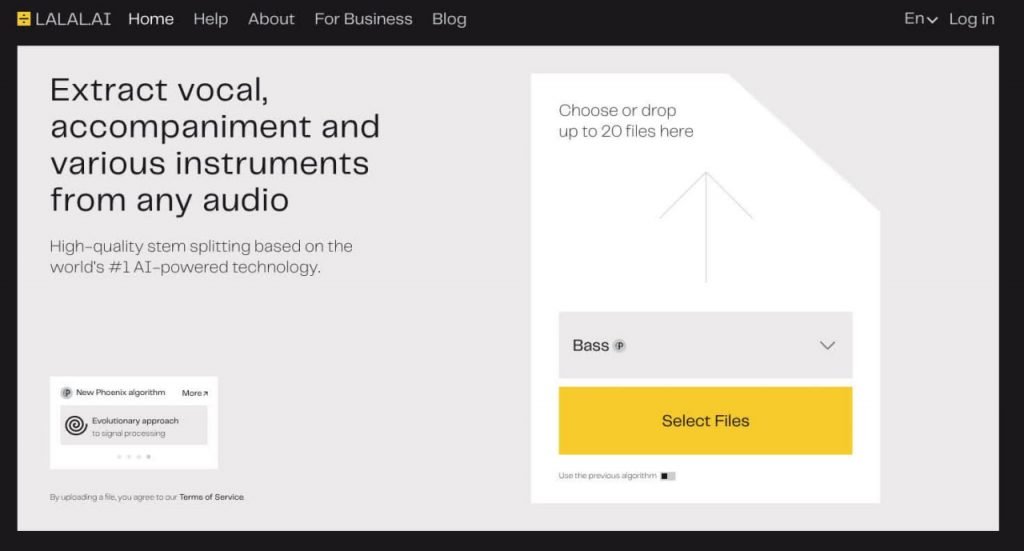Screen dimensions: 1024x551
Task: Click the LALAL.AI yellow logo icon
Action: click(24, 19)
